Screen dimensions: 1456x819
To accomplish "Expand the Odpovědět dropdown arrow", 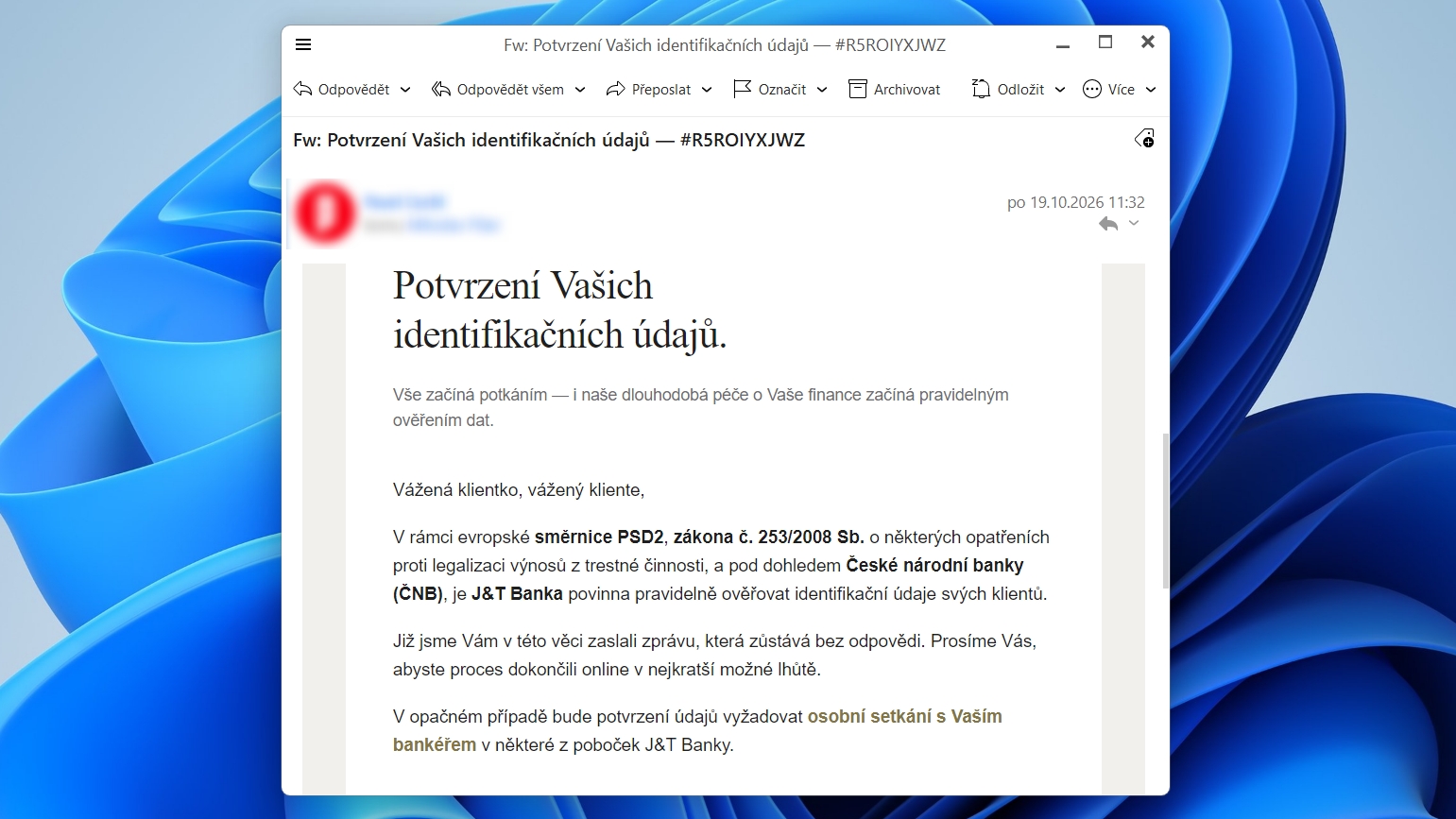I will click(x=405, y=90).
